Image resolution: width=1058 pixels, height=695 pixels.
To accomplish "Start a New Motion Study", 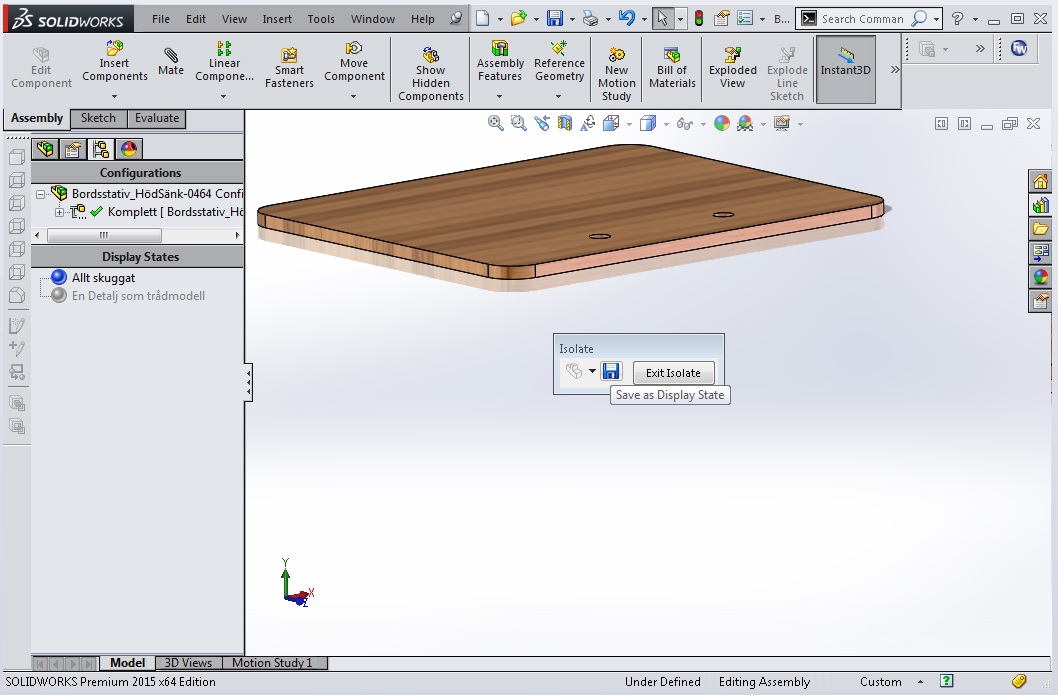I will [x=616, y=74].
